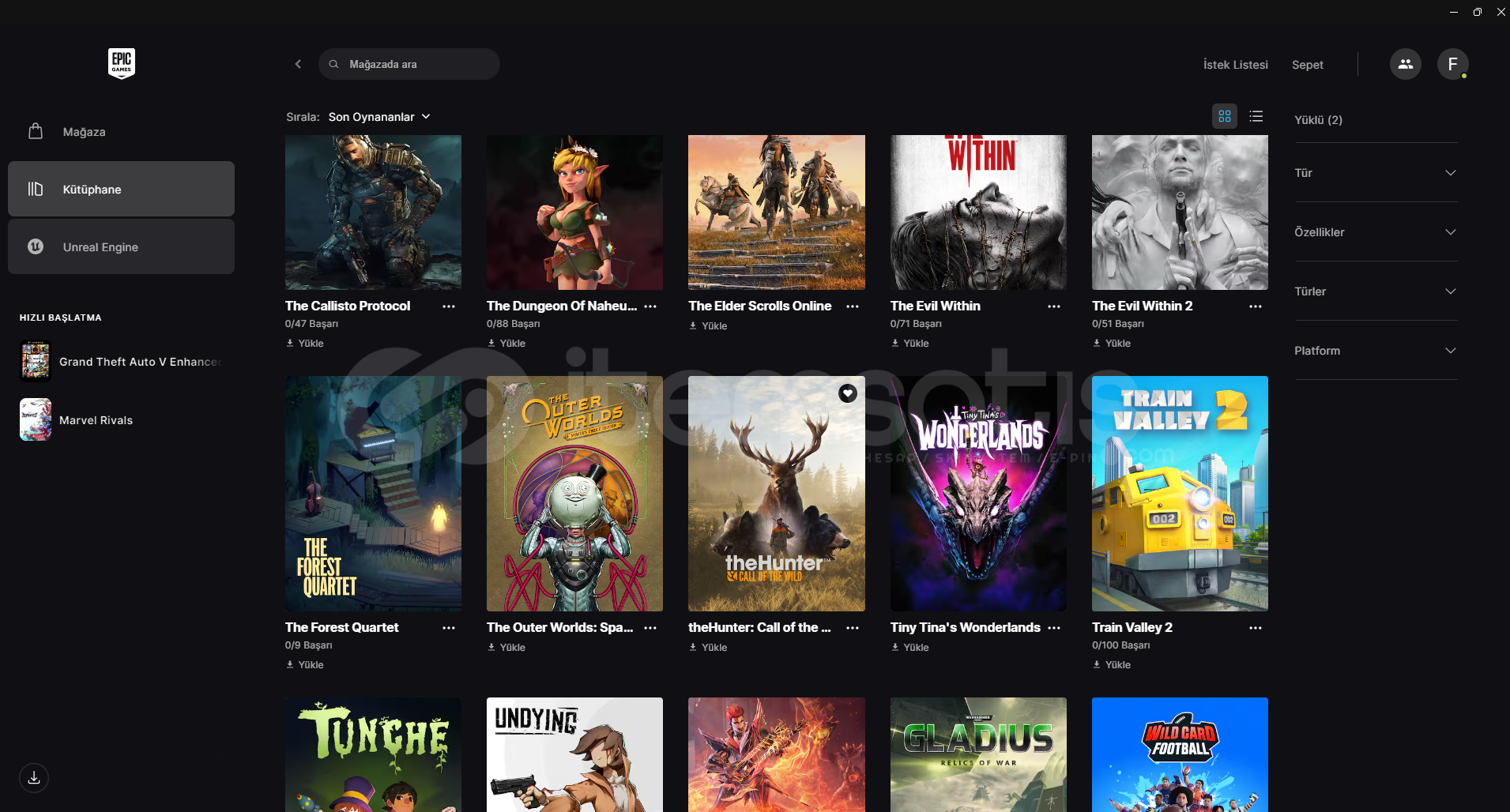Screen dimensions: 1510x812
Task: Restore down the window
Action: pos(1477,12)
